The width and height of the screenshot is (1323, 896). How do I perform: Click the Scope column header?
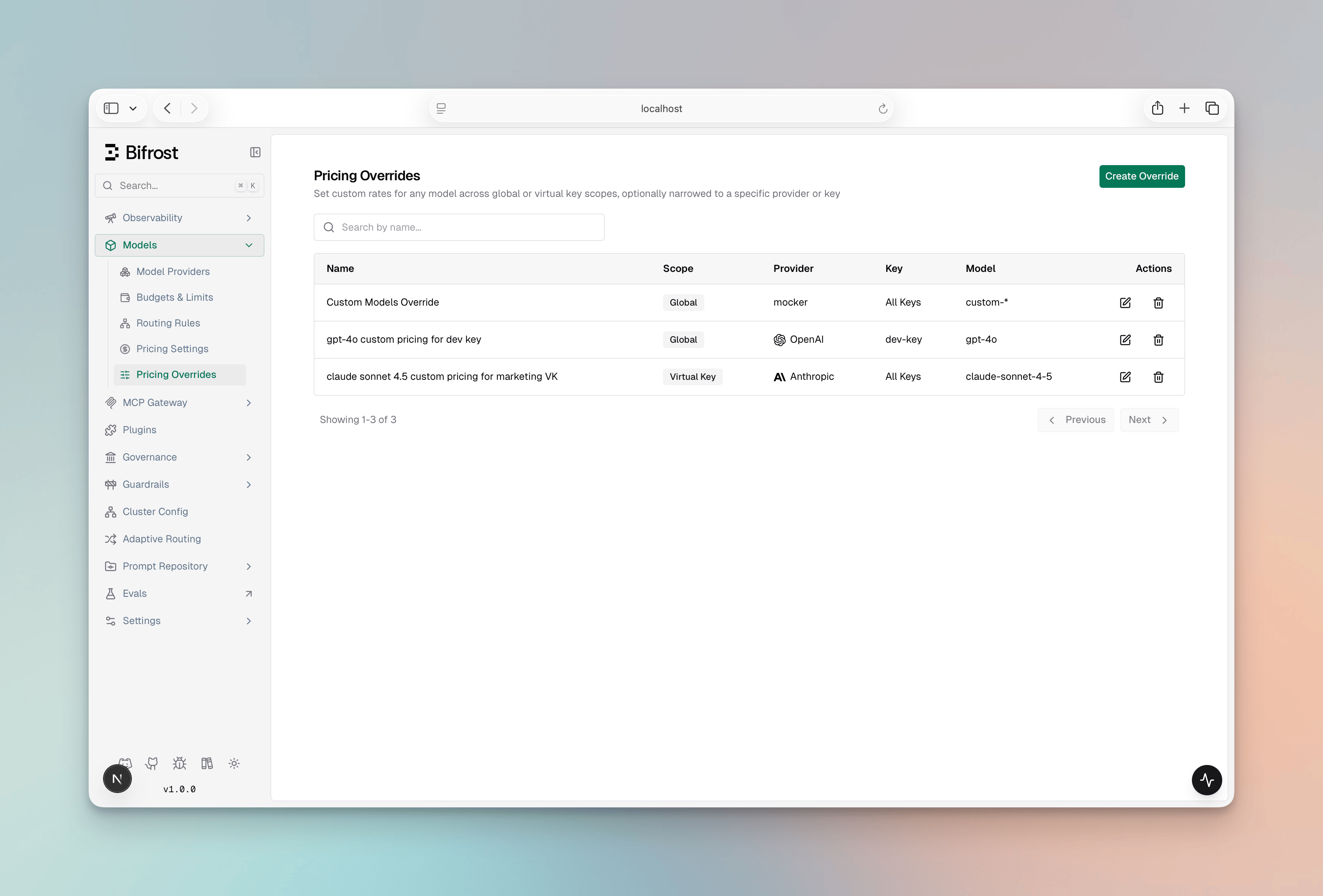(678, 268)
